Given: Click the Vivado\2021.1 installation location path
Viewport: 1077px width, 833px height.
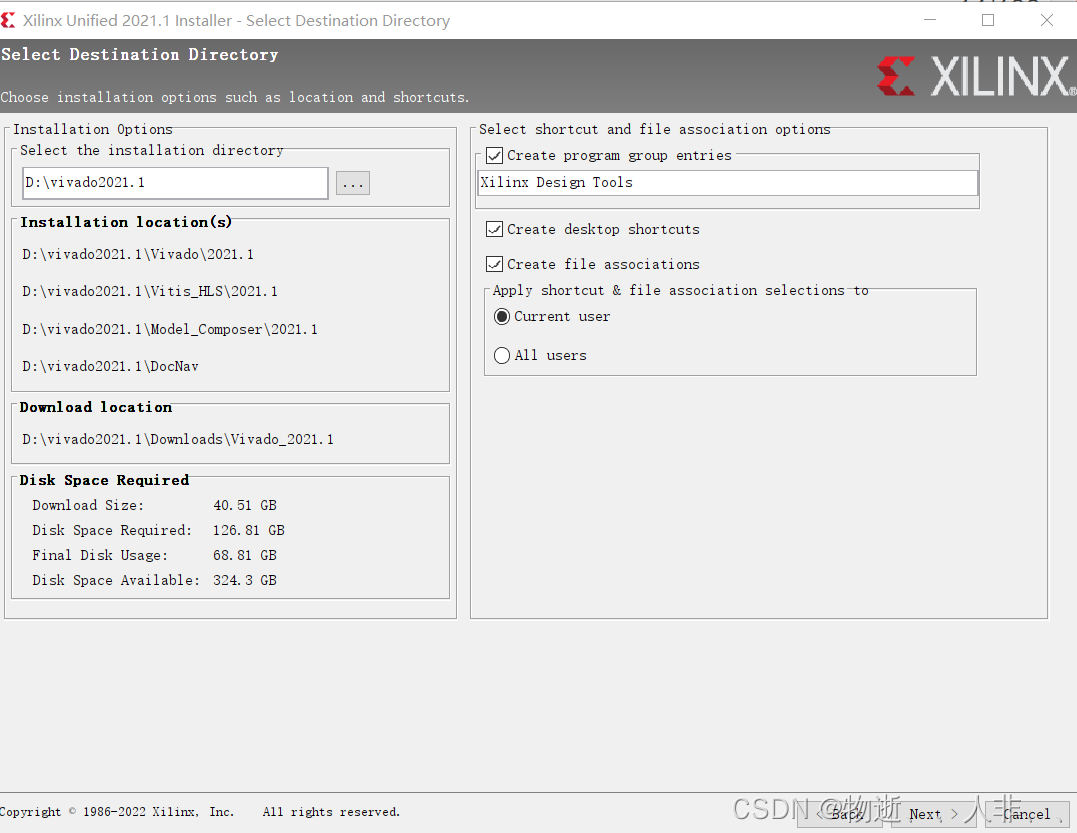Looking at the screenshot, I should click(x=138, y=255).
